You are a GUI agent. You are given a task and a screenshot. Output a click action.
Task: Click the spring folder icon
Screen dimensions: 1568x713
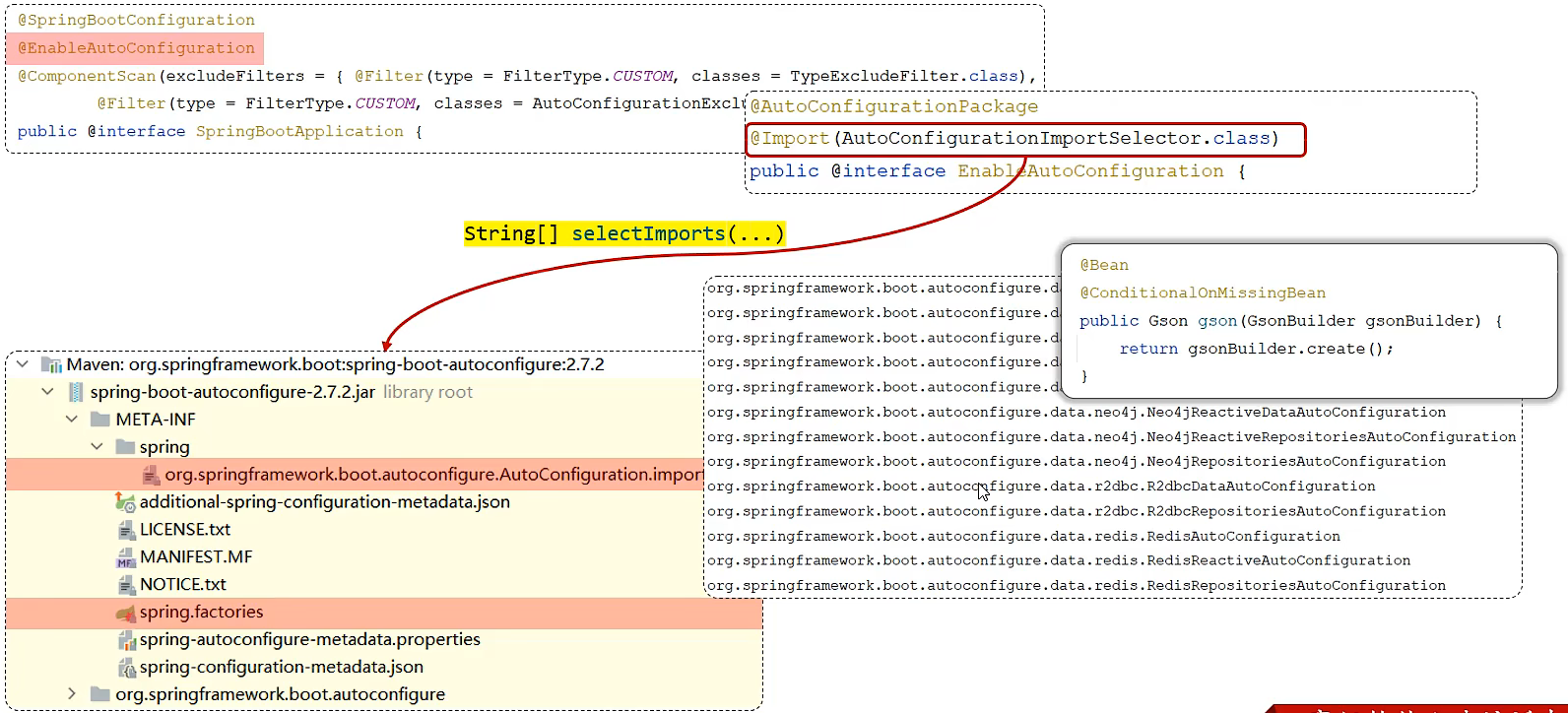(x=125, y=447)
